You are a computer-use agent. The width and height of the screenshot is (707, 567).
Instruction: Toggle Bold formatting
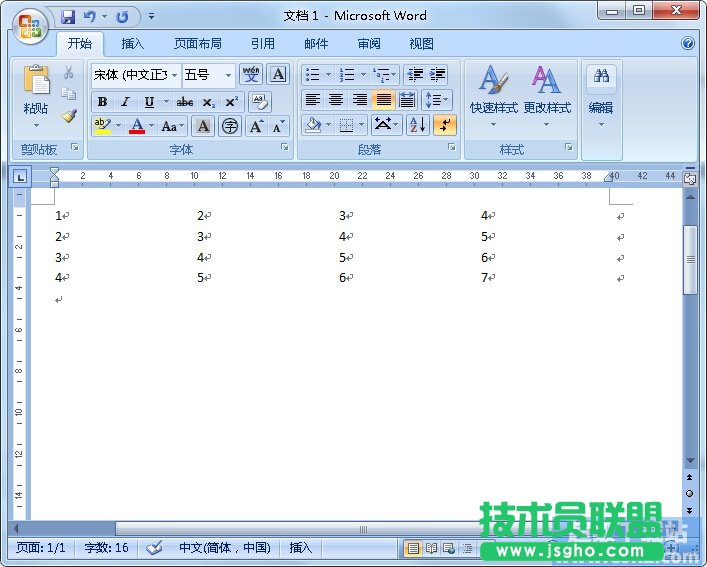[x=102, y=101]
